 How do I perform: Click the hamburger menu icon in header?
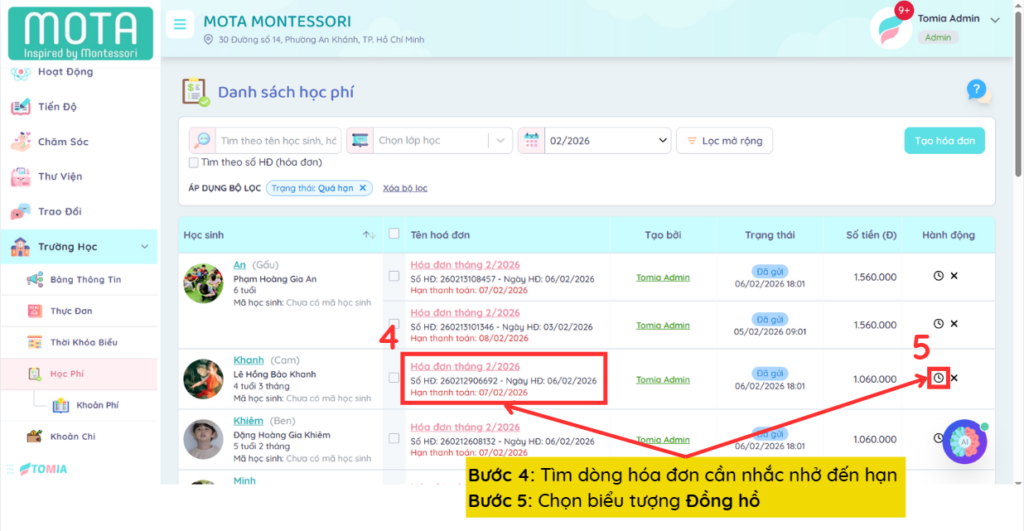pyautogui.click(x=180, y=25)
